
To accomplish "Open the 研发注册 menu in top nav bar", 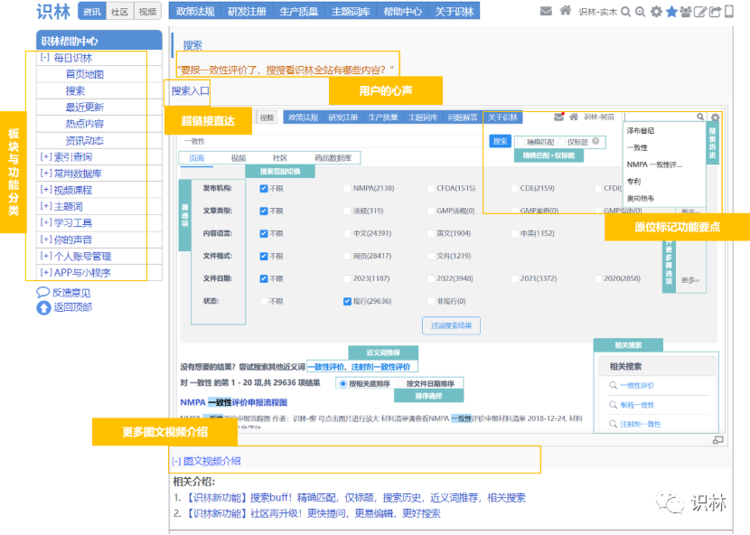I will tap(247, 11).
